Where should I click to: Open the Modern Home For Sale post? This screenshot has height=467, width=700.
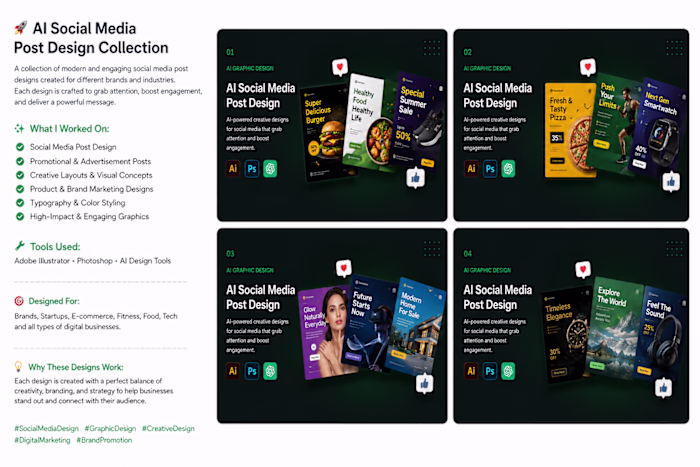(415, 326)
